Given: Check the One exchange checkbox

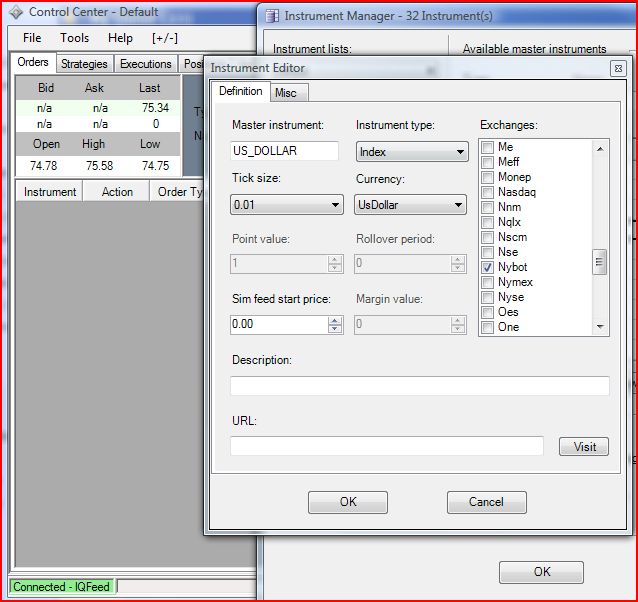Looking at the screenshot, I should 487,327.
